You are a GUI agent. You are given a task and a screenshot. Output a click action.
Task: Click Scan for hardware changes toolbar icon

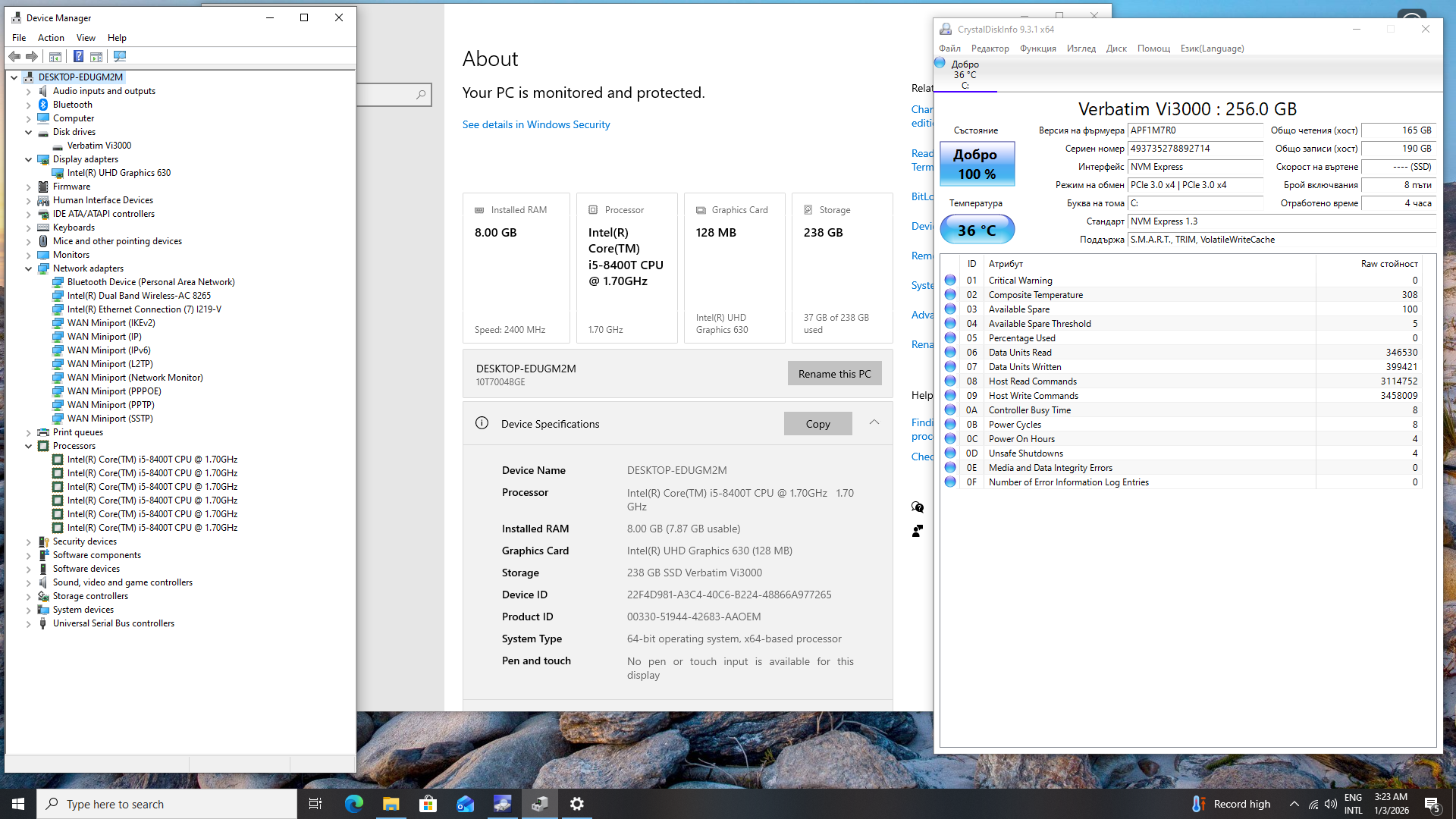(x=120, y=56)
